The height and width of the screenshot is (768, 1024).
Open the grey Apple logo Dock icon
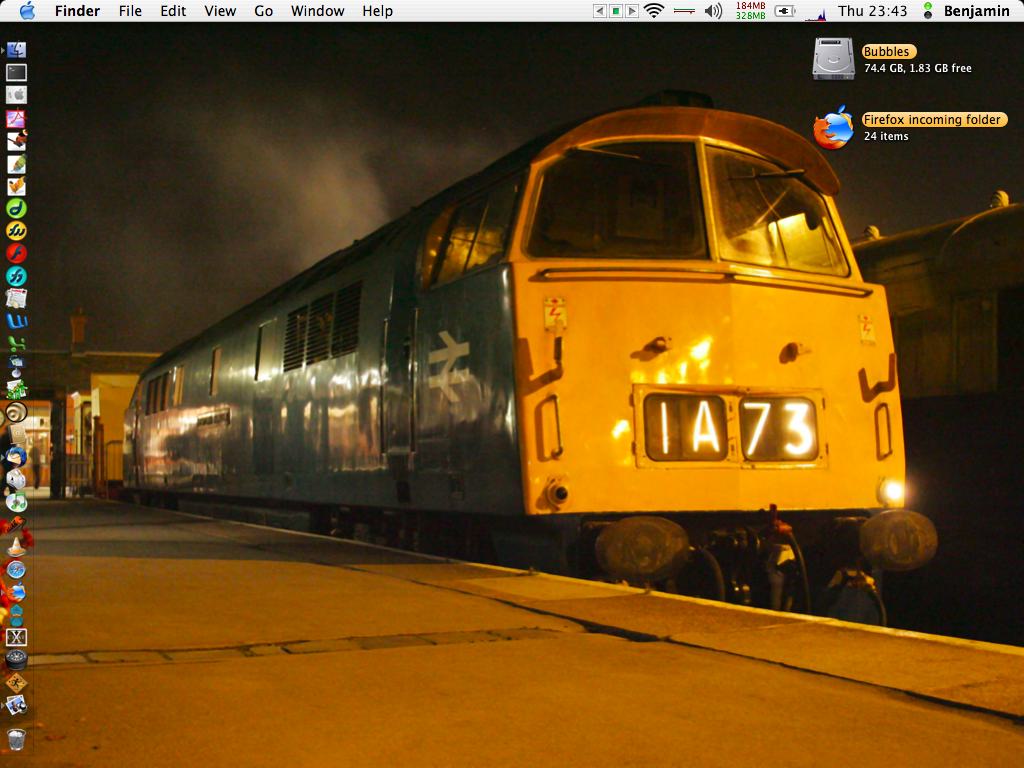tap(16, 95)
